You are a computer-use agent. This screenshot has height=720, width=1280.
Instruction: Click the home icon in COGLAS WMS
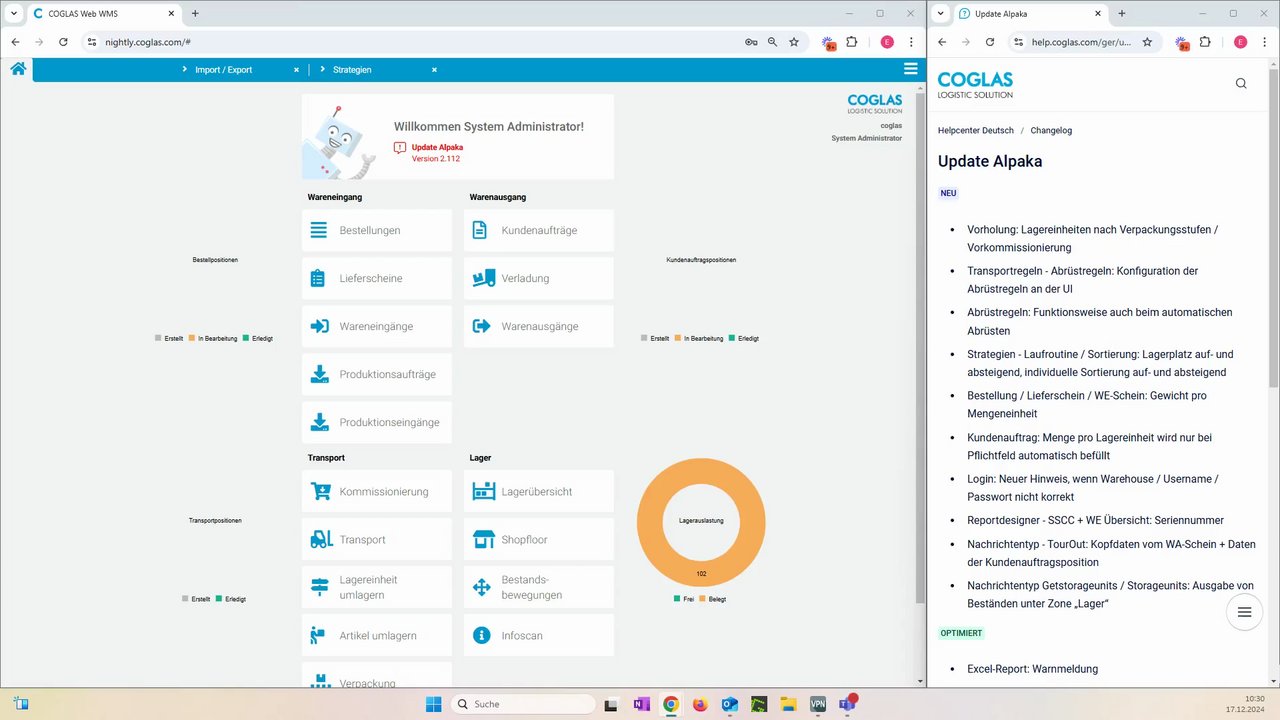[18, 69]
